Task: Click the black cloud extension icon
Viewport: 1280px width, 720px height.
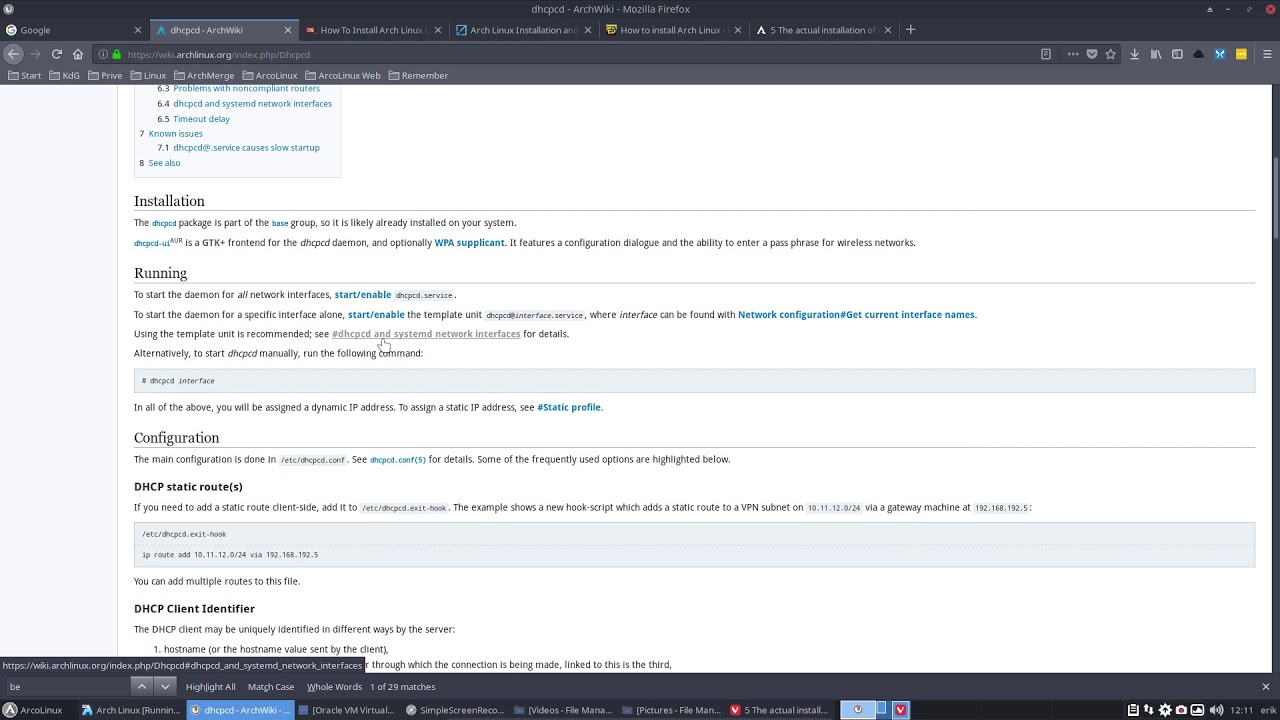Action: pyautogui.click(x=1199, y=54)
